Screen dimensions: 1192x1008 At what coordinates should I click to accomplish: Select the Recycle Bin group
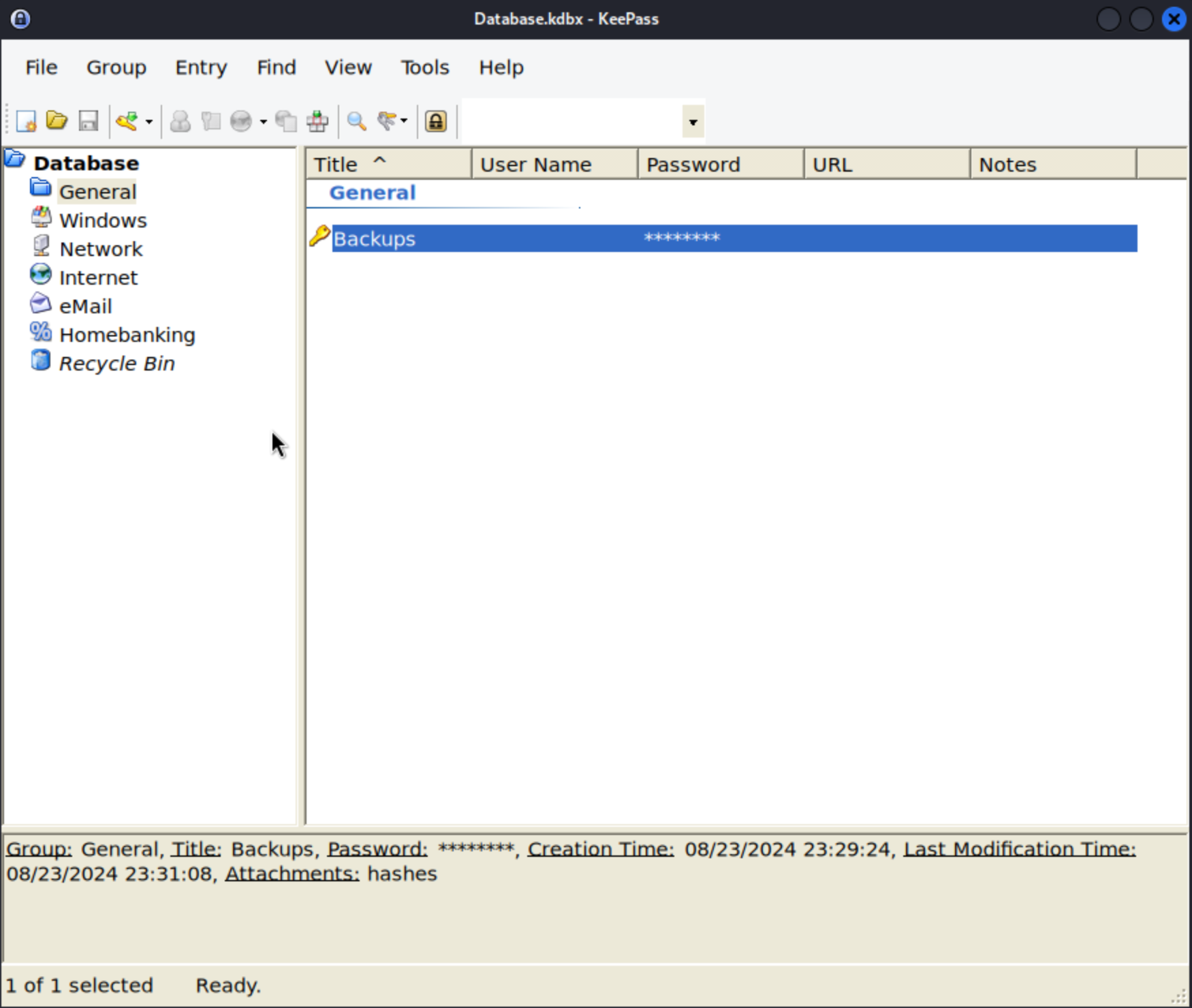click(116, 364)
